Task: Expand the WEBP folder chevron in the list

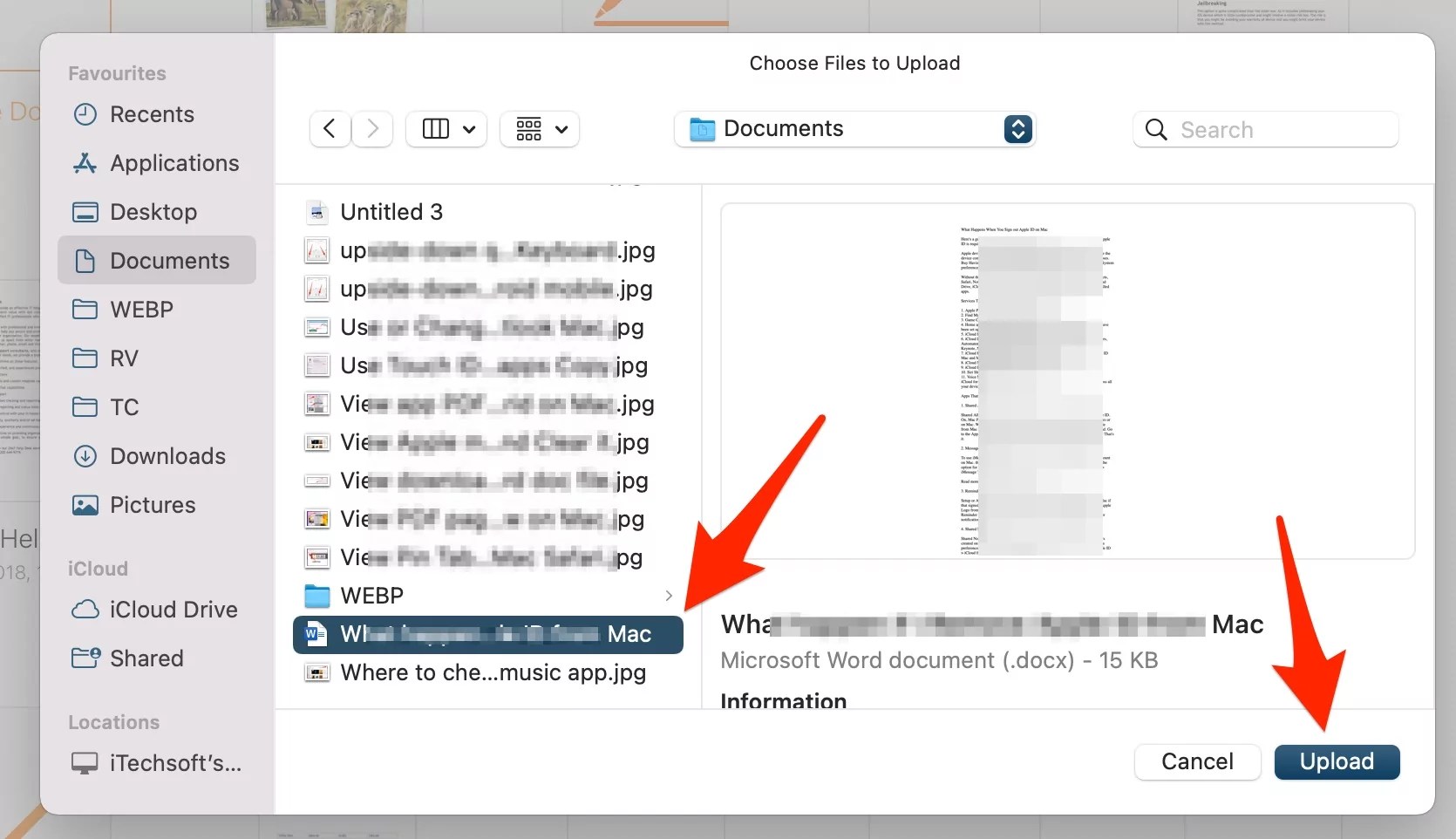Action: pos(668,596)
